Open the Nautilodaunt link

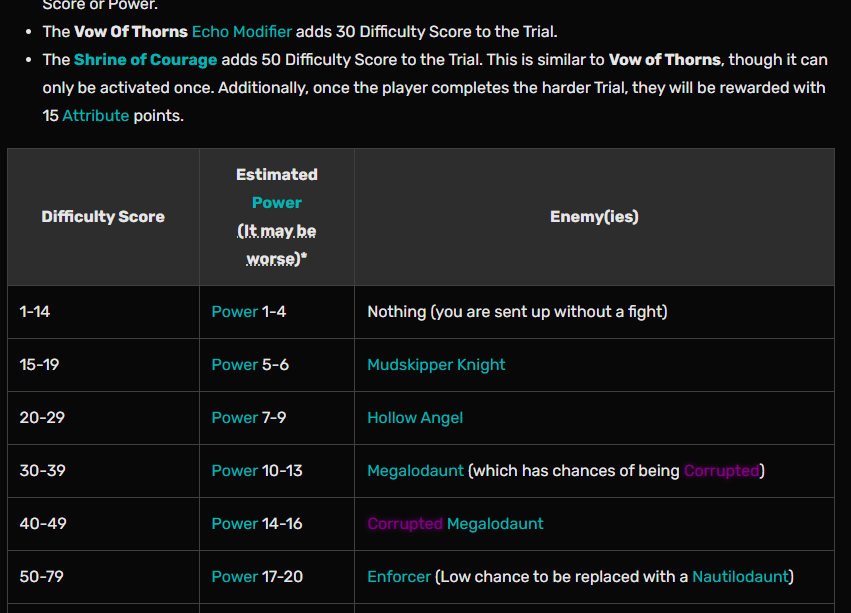click(739, 577)
